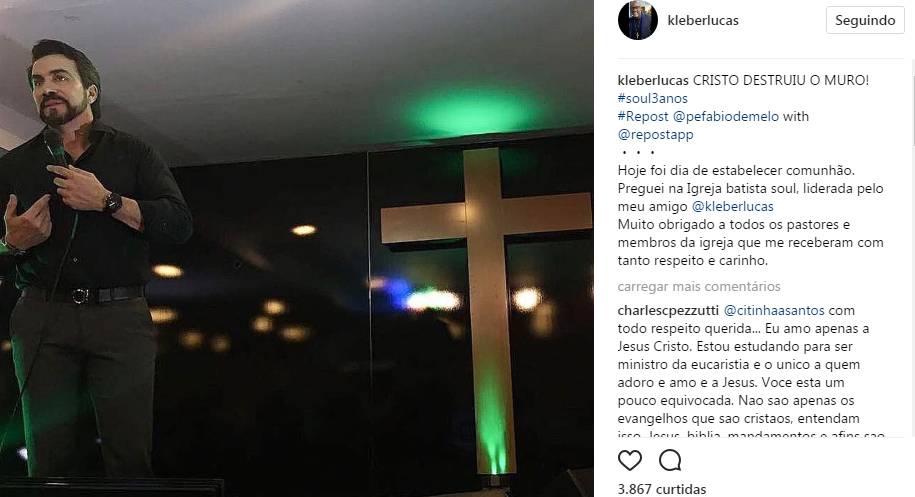The width and height of the screenshot is (915, 497).
Task: Open charlescpezzutti commenter profile
Action: click(668, 310)
